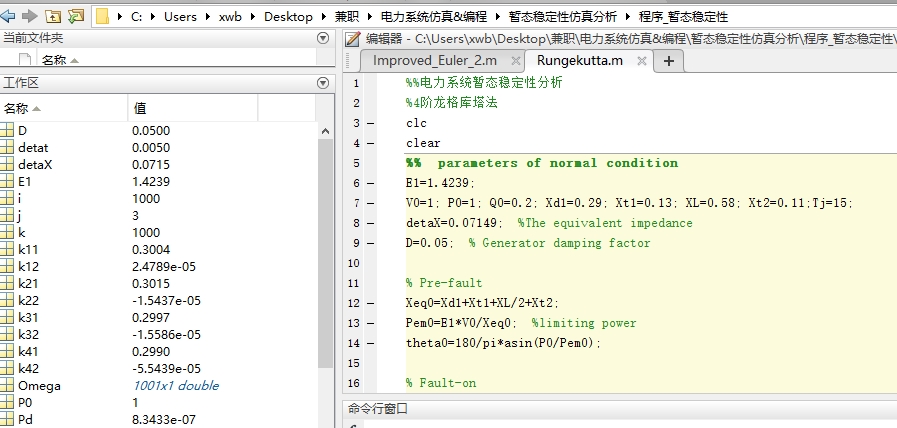Click section title parameters of normal condition
The height and width of the screenshot is (428, 897).
tap(558, 163)
